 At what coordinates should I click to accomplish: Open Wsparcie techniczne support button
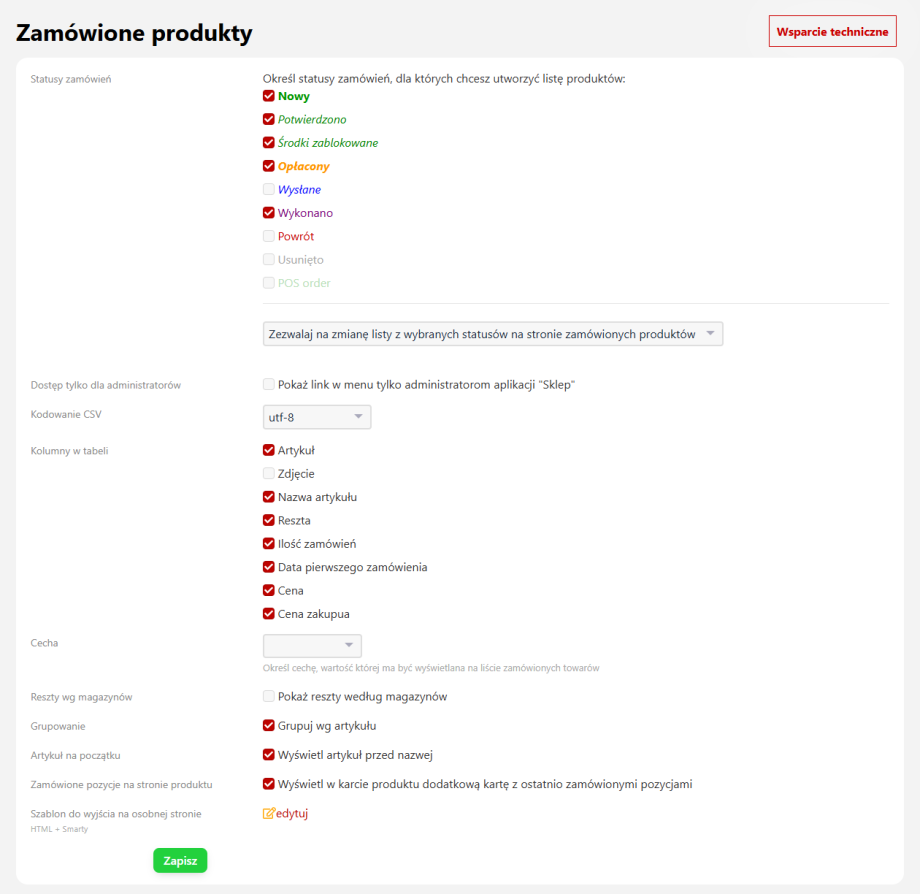(x=832, y=32)
